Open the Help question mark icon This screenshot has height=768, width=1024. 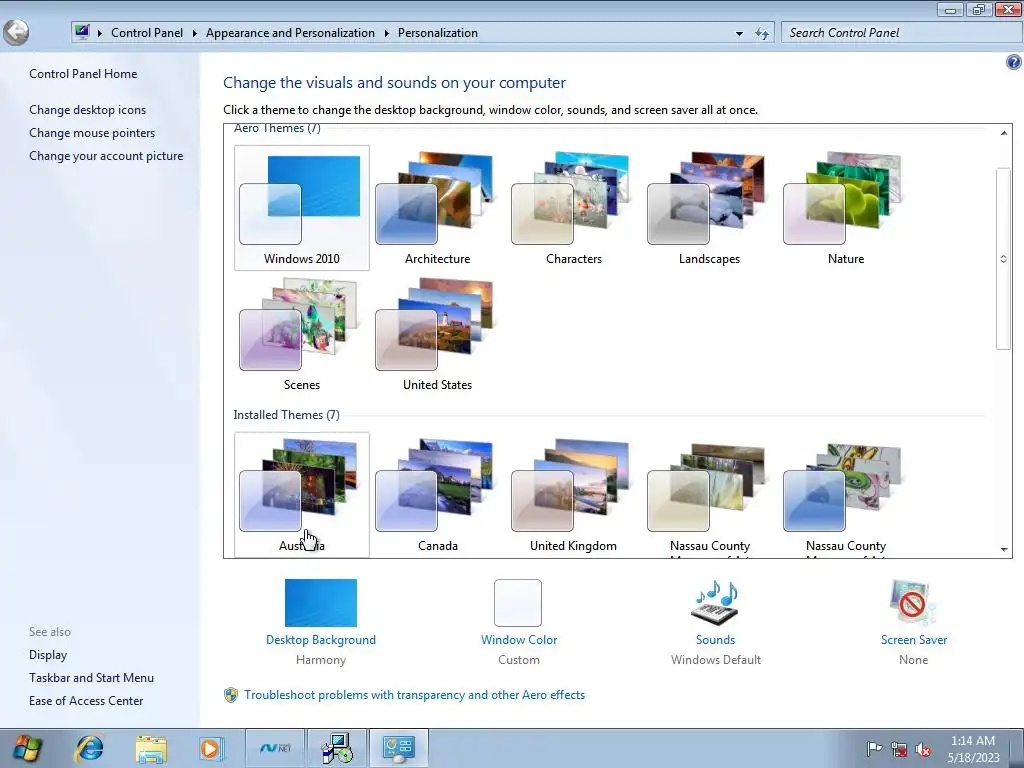point(1013,62)
